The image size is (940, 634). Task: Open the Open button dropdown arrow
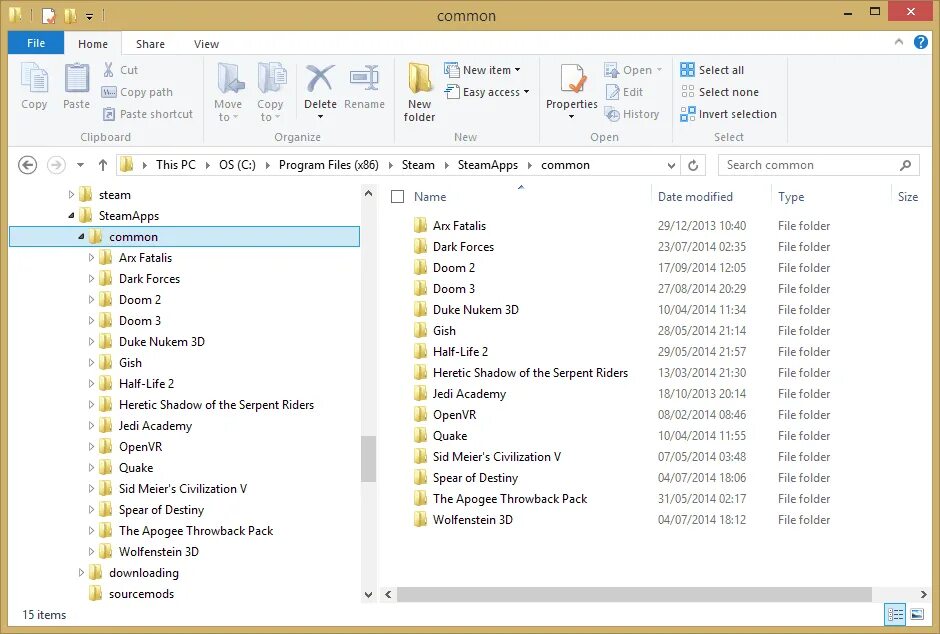[x=659, y=70]
